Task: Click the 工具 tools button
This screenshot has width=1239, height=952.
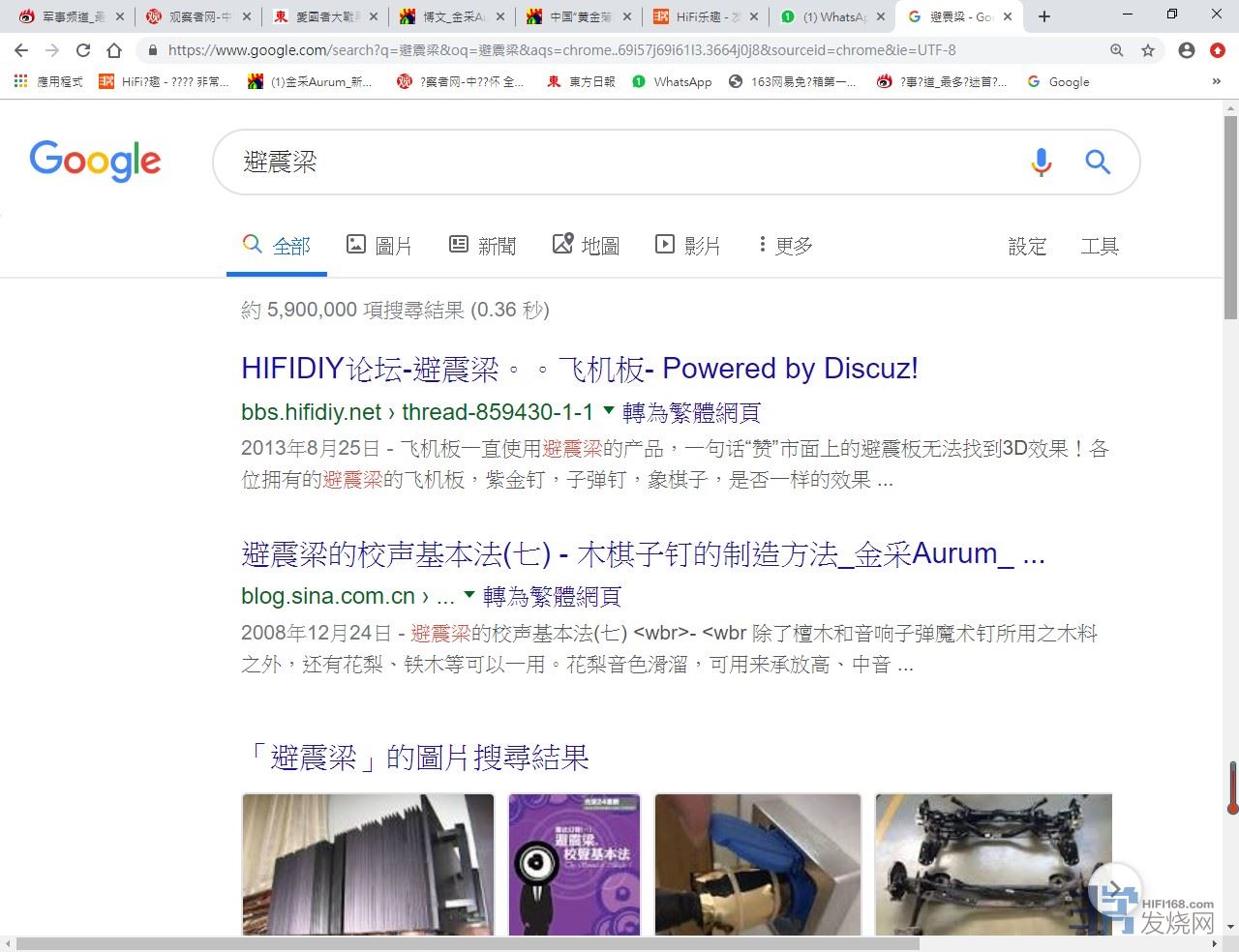Action: 1099,247
